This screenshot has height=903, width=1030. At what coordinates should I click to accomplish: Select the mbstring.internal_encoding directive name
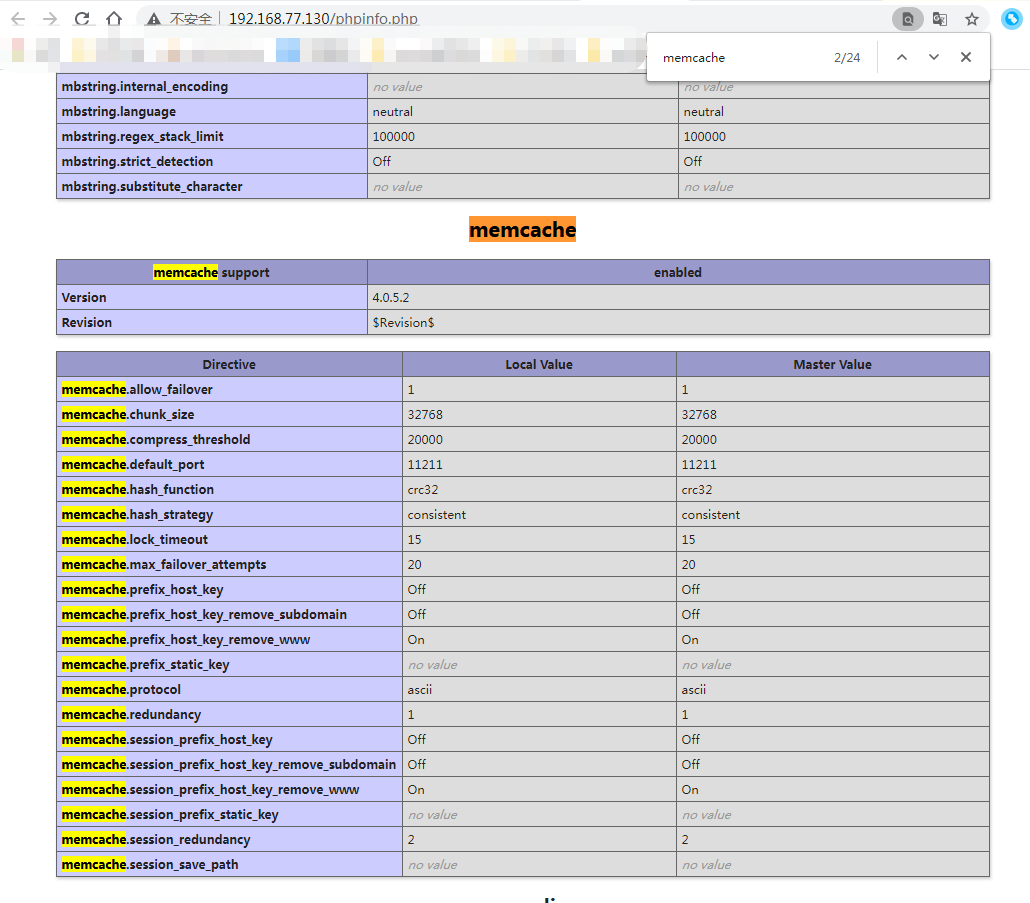[145, 86]
